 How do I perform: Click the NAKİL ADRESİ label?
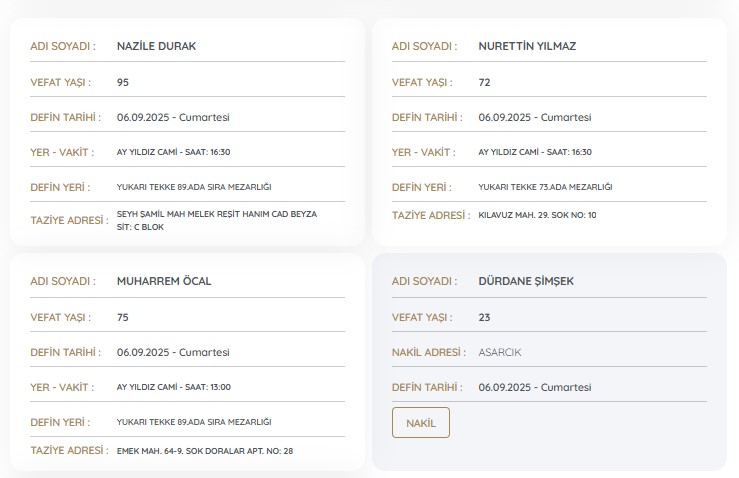428,352
